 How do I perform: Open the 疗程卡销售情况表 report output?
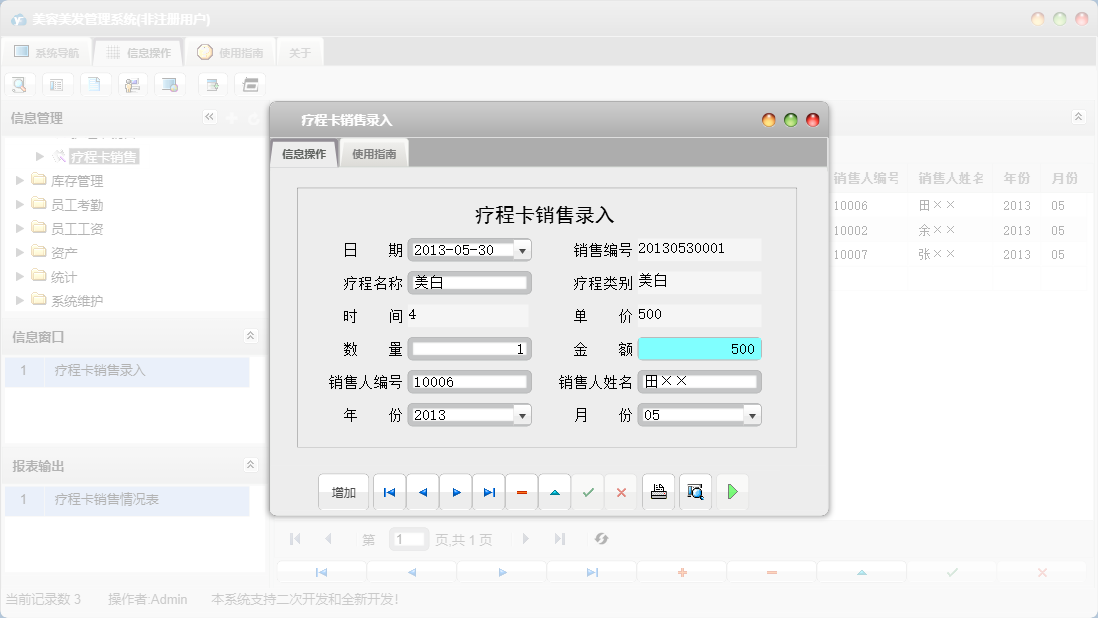tap(106, 499)
